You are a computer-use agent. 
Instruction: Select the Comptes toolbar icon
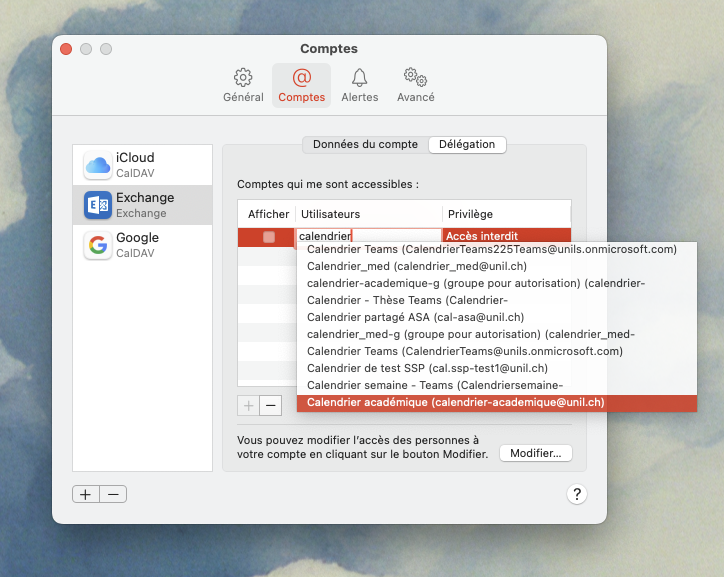click(301, 85)
